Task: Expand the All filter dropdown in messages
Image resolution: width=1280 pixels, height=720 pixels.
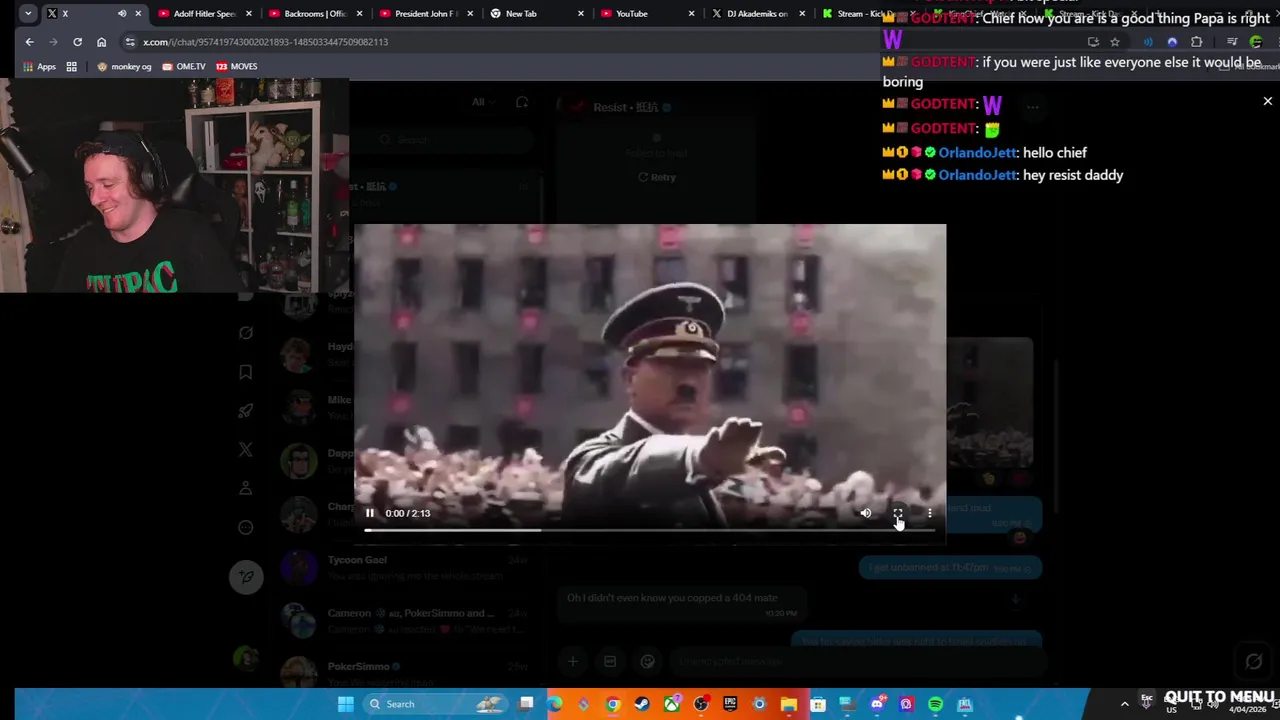Action: coord(482,102)
